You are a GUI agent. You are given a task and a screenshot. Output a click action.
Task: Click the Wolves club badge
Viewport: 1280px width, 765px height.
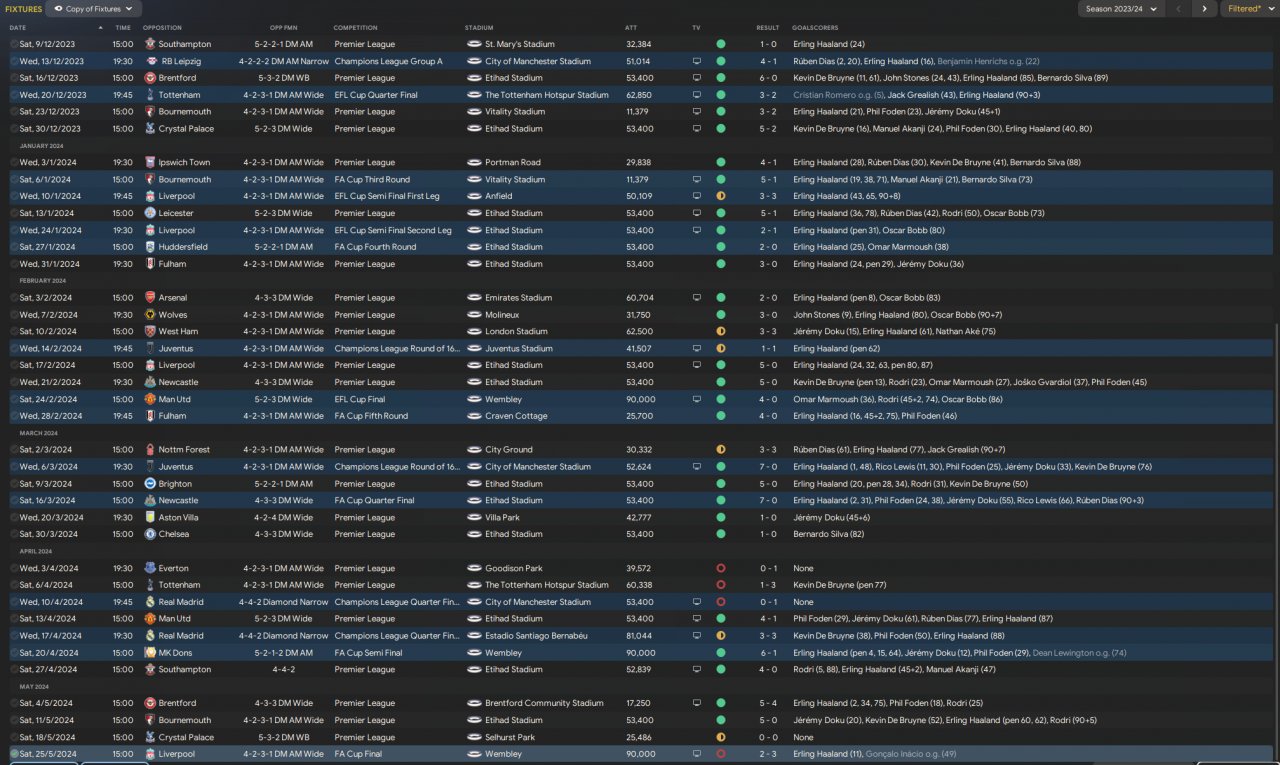point(150,315)
